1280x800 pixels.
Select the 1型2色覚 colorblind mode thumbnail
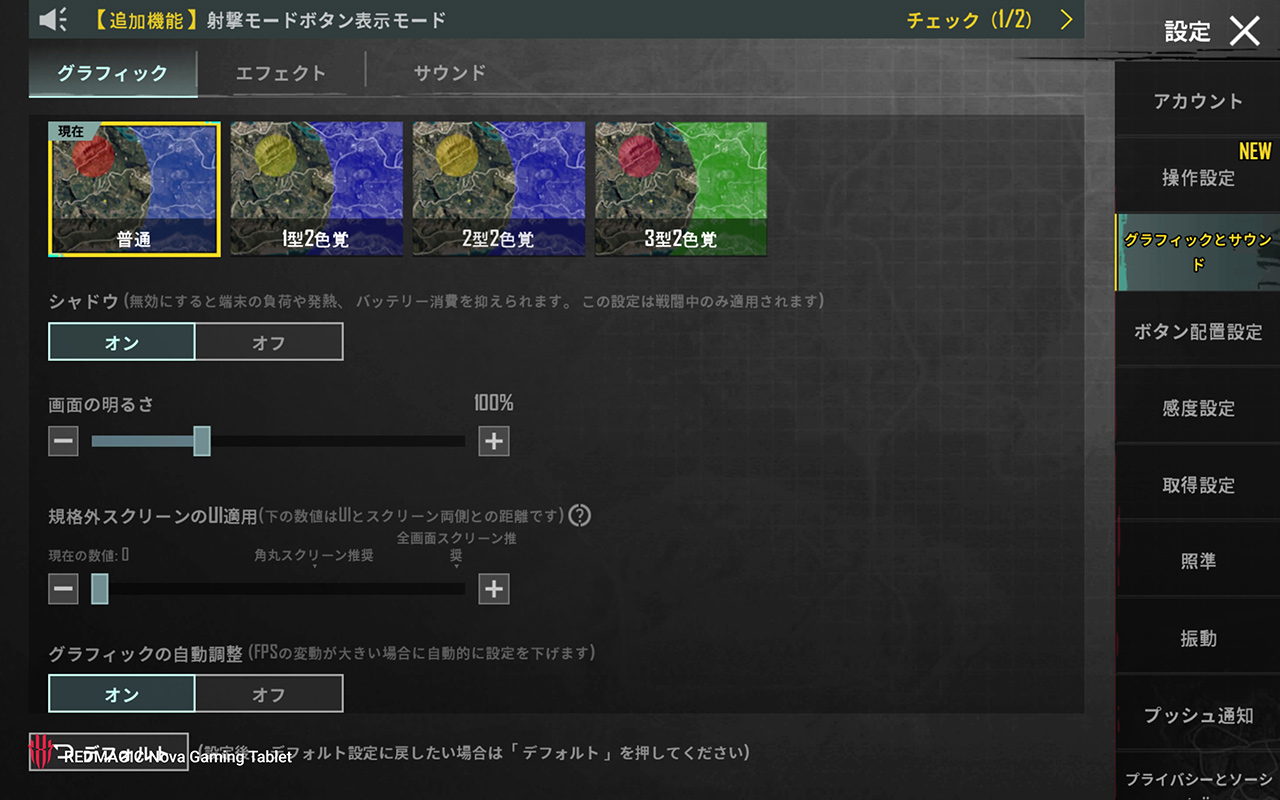coord(317,188)
